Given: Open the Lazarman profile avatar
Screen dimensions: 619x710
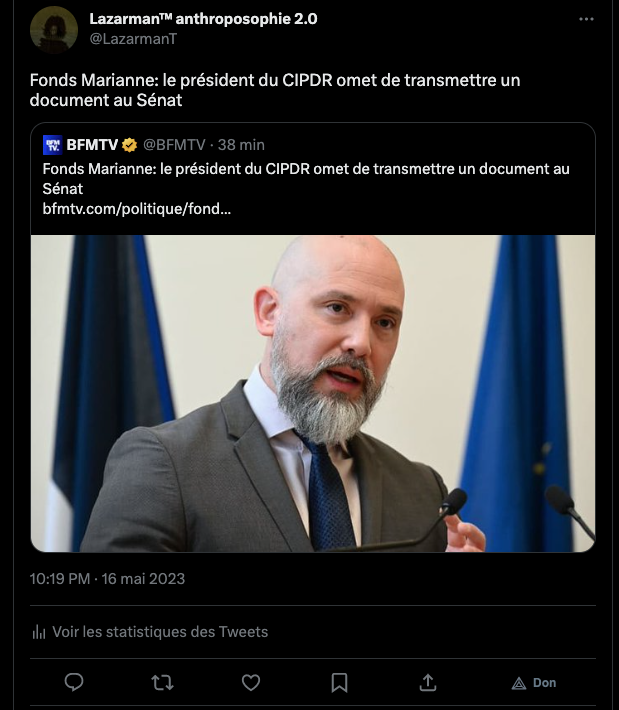Looking at the screenshot, I should (x=54, y=30).
